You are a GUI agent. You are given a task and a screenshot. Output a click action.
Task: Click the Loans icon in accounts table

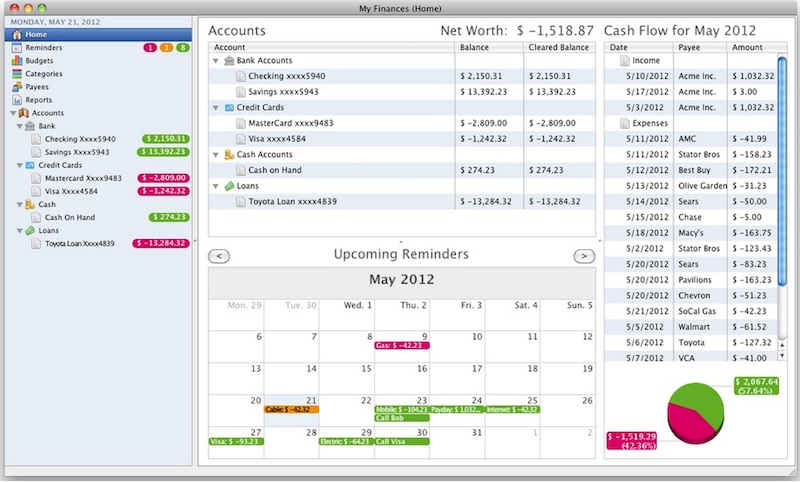click(229, 186)
